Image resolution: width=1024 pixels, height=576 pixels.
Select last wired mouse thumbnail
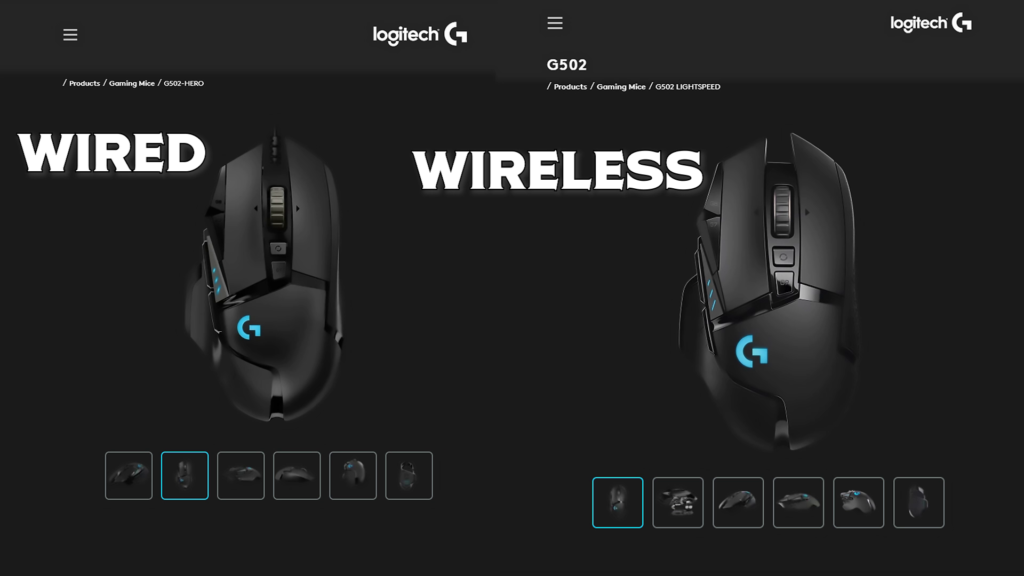409,475
